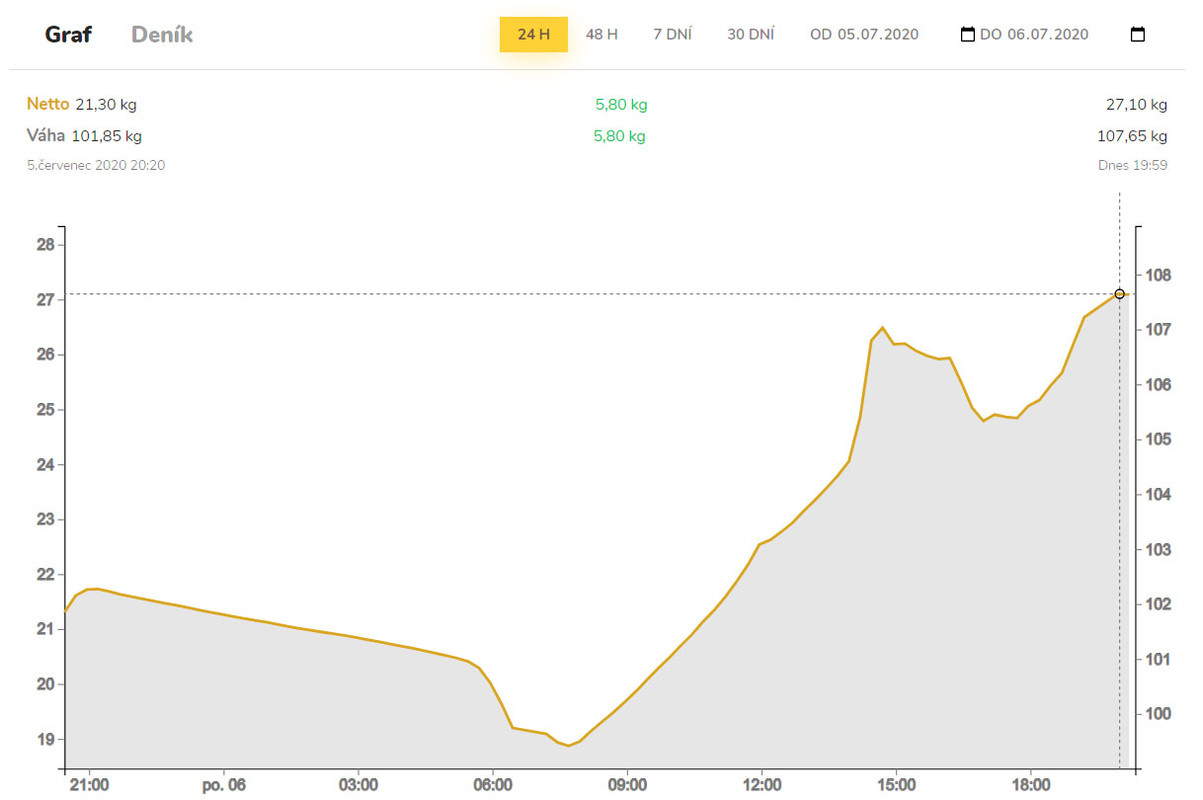Screen dimensions: 1203x800
Task: Select the 7 DNÍ time range
Action: (673, 34)
